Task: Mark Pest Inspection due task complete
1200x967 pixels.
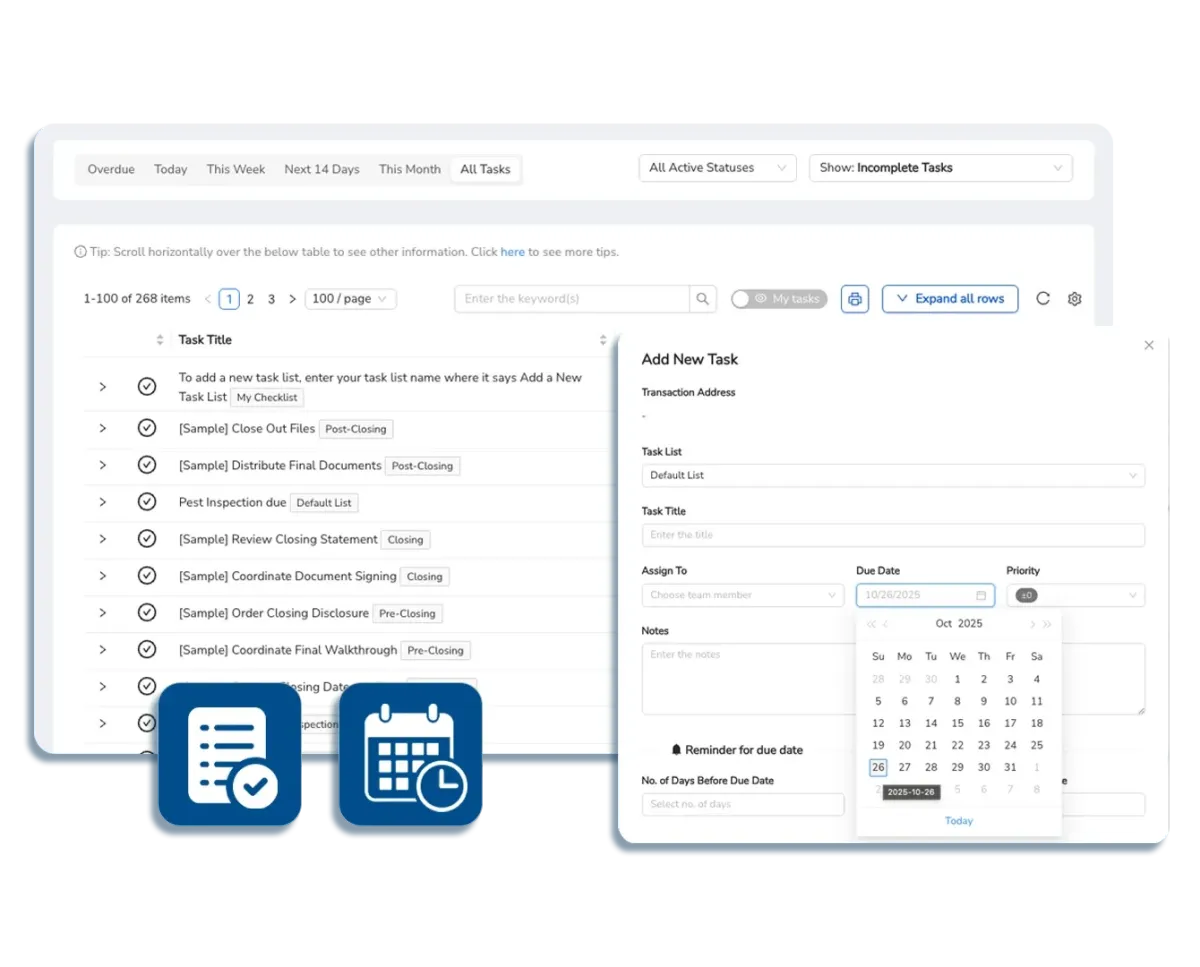Action: (147, 502)
